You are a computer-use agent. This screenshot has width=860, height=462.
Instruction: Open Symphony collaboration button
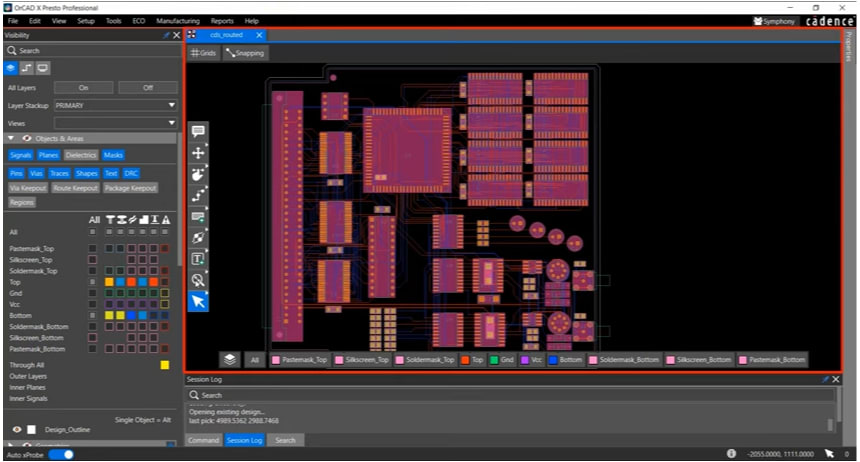pyautogui.click(x=774, y=21)
